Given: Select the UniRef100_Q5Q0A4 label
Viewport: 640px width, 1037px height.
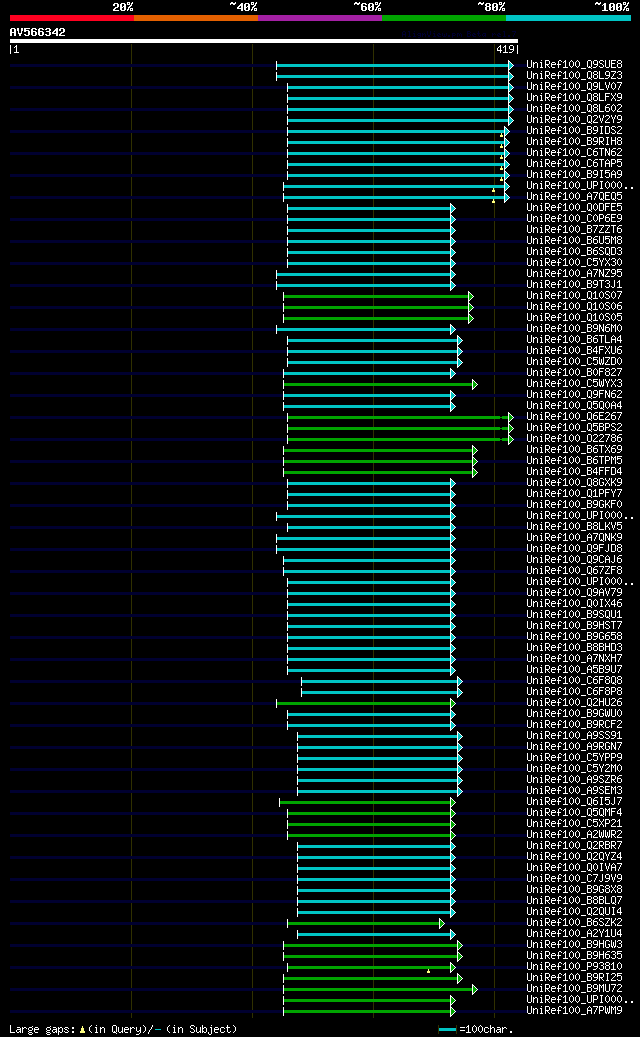Looking at the screenshot, I should click(x=574, y=405).
